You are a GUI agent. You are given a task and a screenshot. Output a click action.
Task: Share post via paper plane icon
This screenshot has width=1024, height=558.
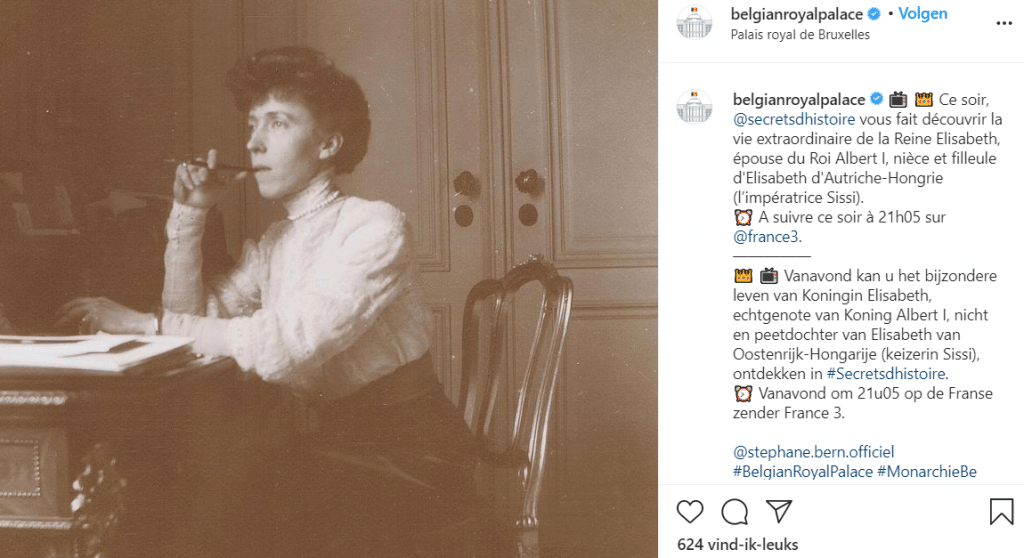pyautogui.click(x=779, y=512)
